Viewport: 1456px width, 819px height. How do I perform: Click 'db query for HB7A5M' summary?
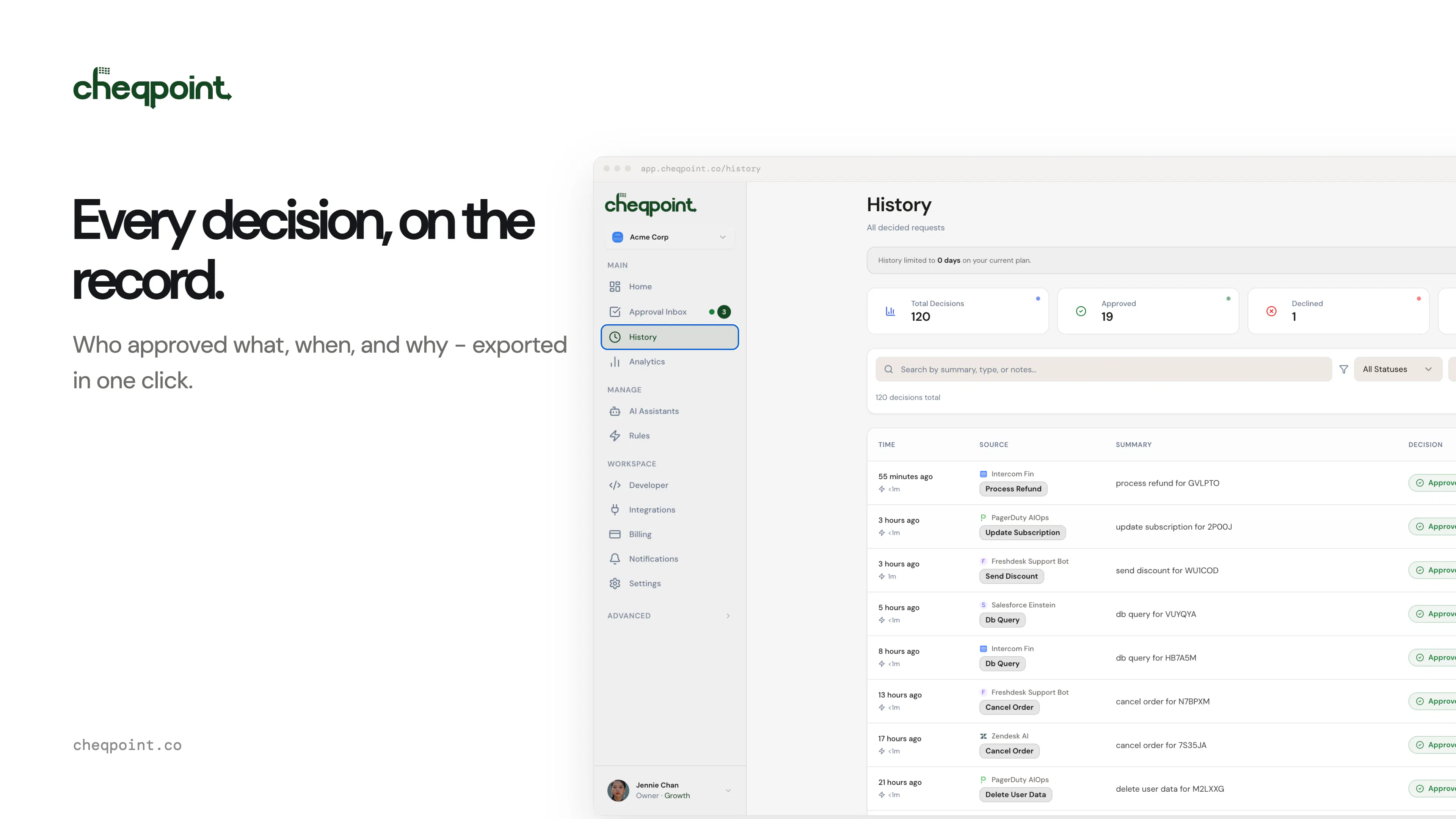coord(1156,658)
